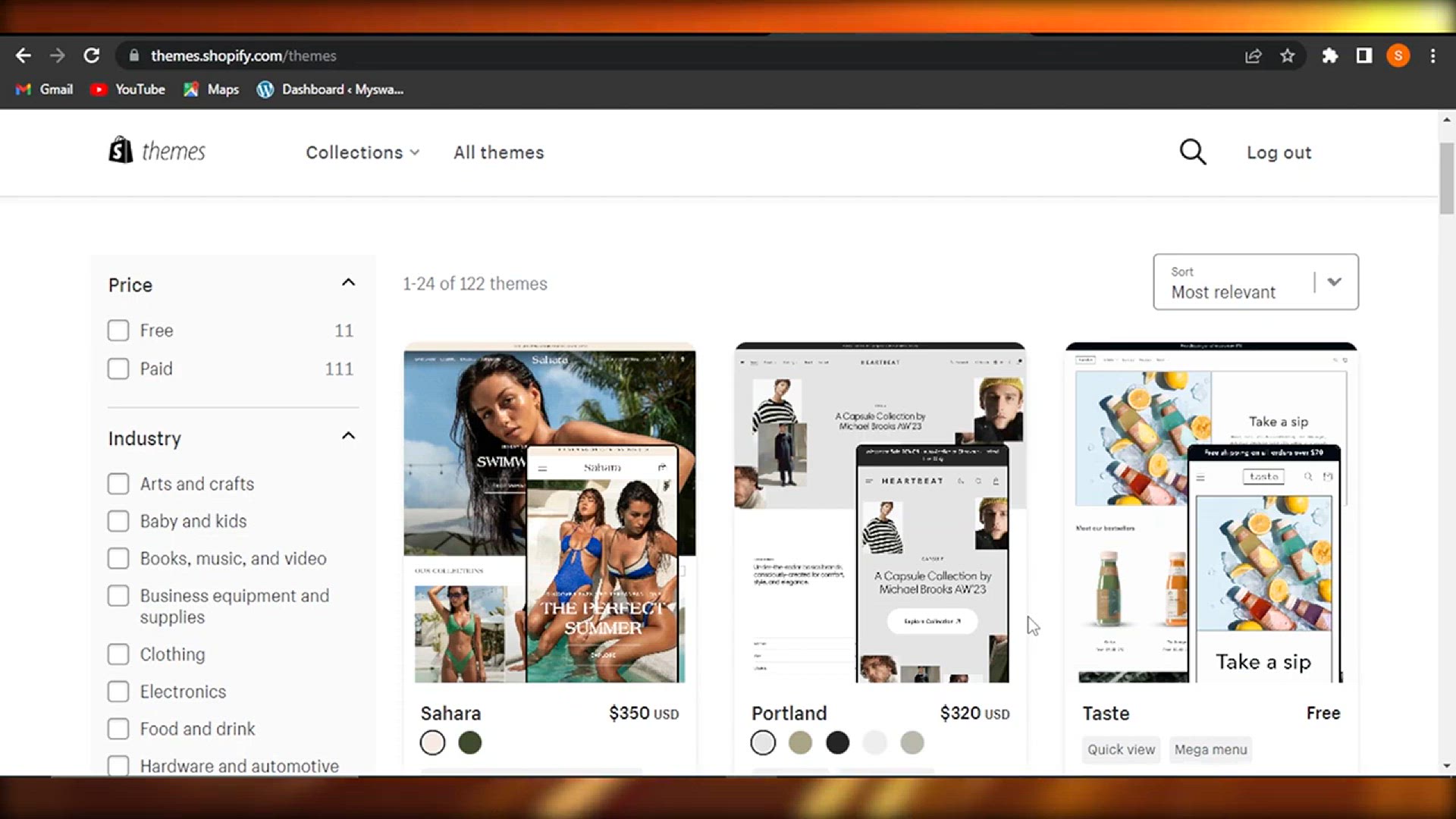Open the site search magnifier icon
Viewport: 1456px width, 819px height.
pos(1192,152)
